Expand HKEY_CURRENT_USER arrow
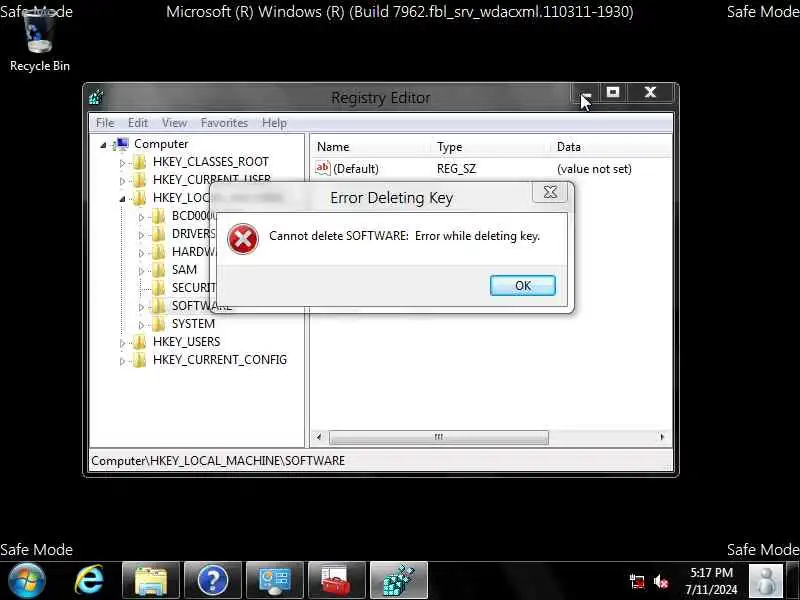This screenshot has height=600, width=800. click(122, 181)
